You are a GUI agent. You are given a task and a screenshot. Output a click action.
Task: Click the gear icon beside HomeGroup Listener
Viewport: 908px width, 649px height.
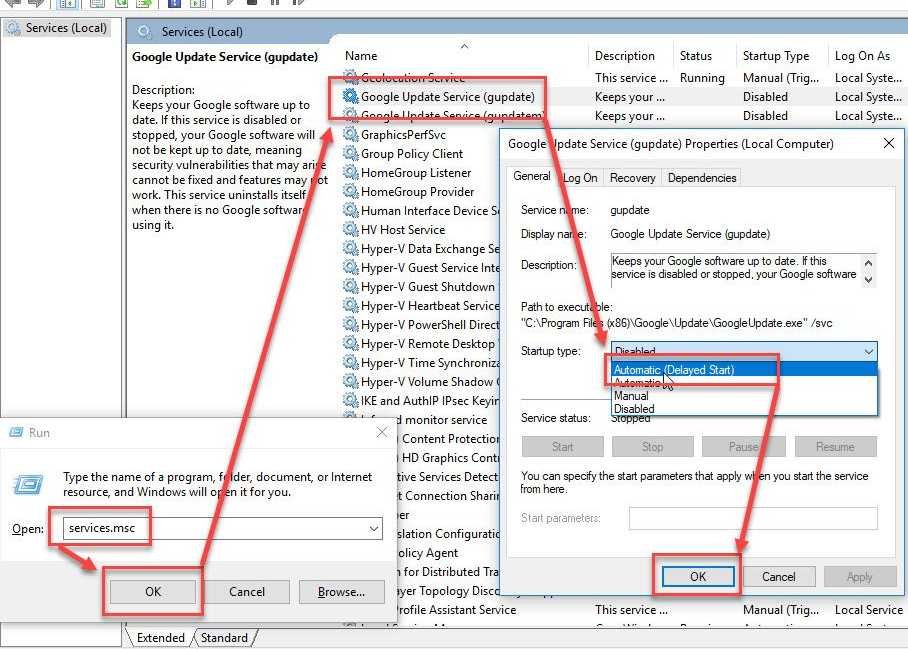[x=350, y=173]
